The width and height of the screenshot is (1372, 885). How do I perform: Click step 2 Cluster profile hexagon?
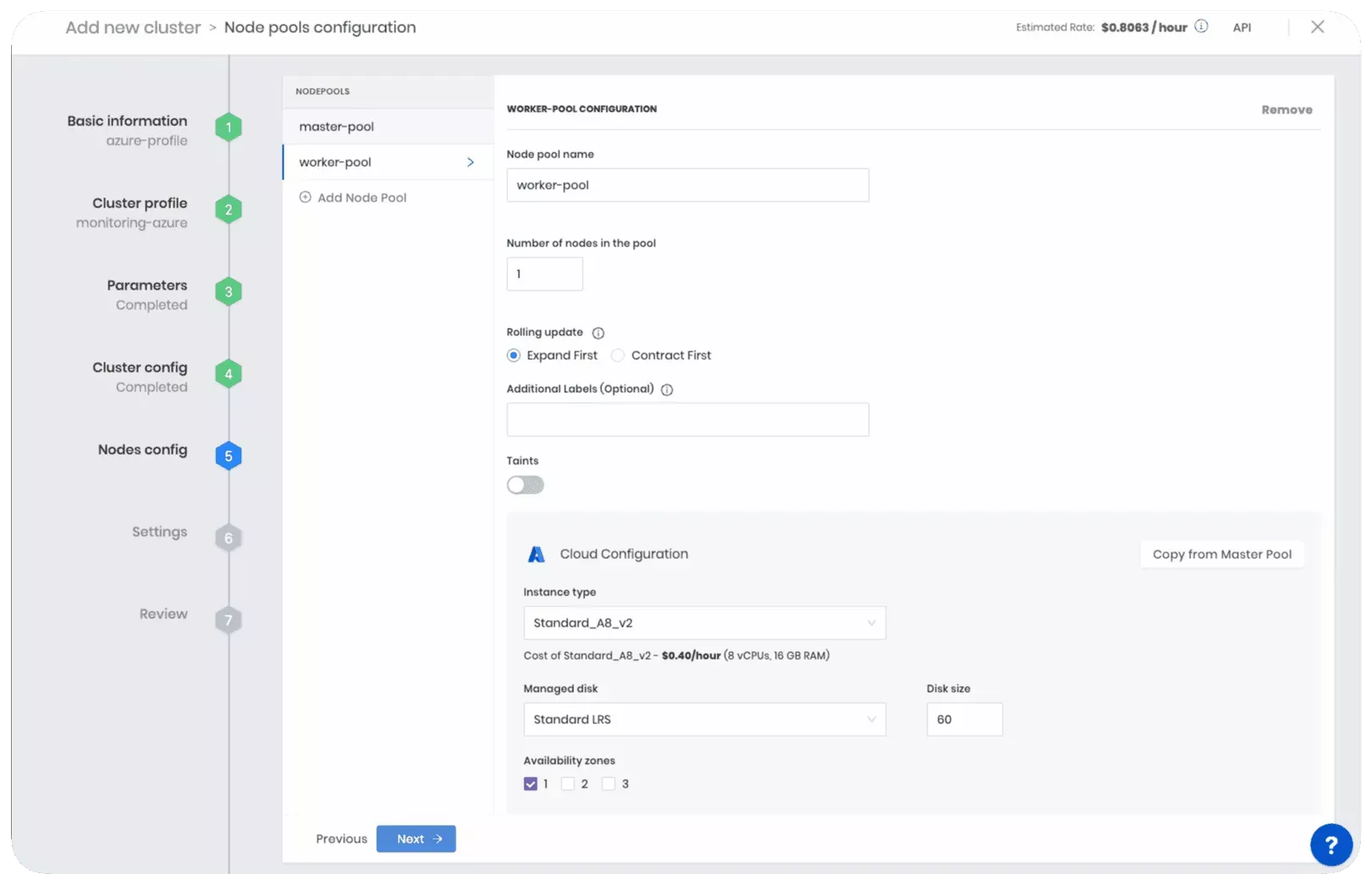coord(228,210)
